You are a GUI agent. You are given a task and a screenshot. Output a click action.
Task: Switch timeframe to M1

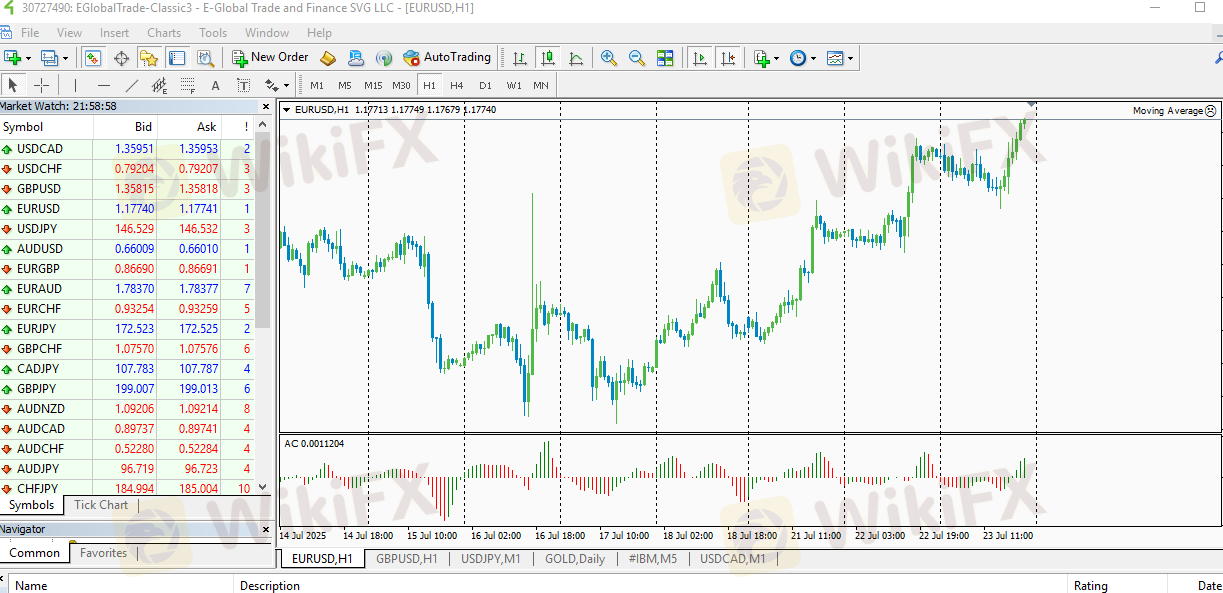coord(317,85)
